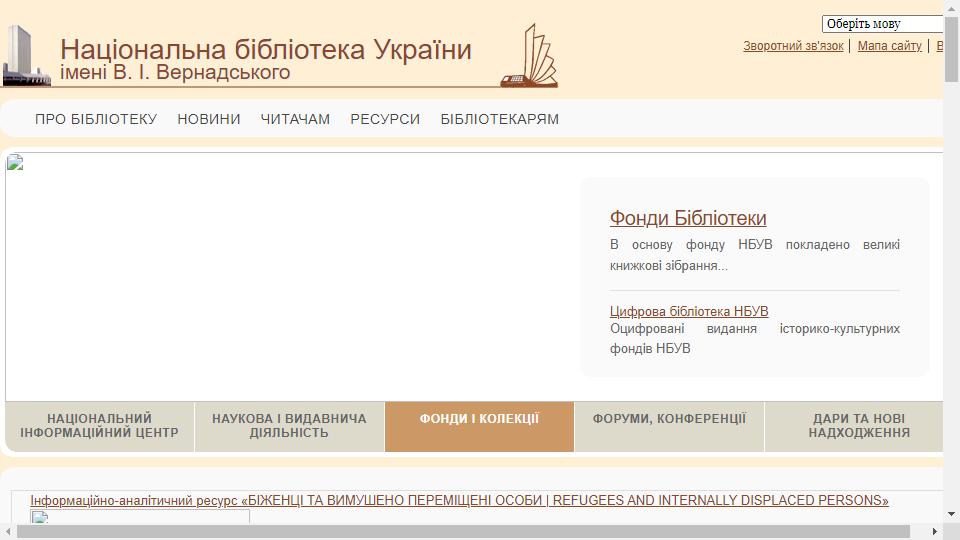
Task: Click the horizontal scrollbar thumb
Action: click(x=463, y=531)
